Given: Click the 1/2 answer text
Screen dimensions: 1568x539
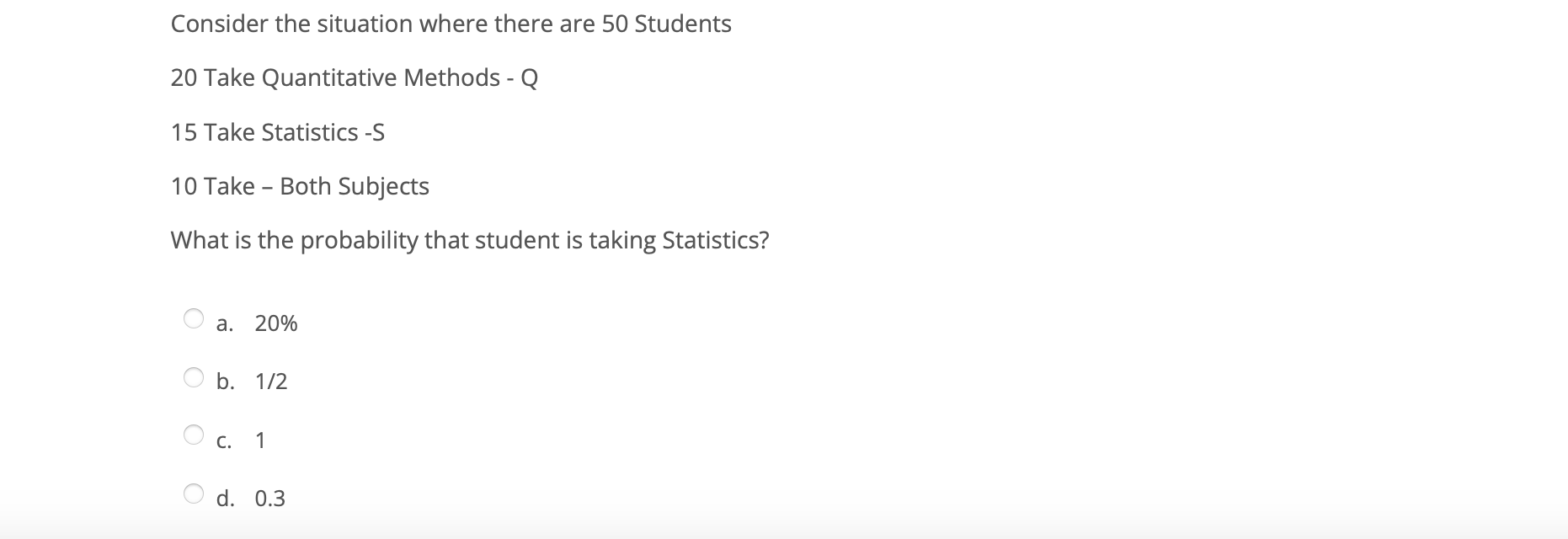Looking at the screenshot, I should point(271,382).
